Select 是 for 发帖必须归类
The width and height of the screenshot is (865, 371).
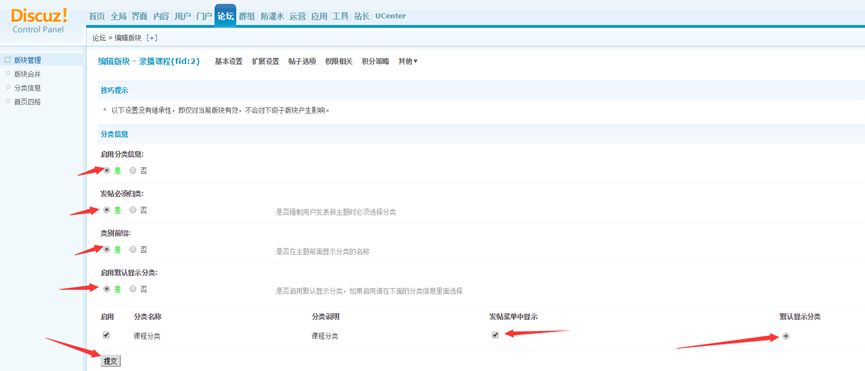(x=106, y=209)
